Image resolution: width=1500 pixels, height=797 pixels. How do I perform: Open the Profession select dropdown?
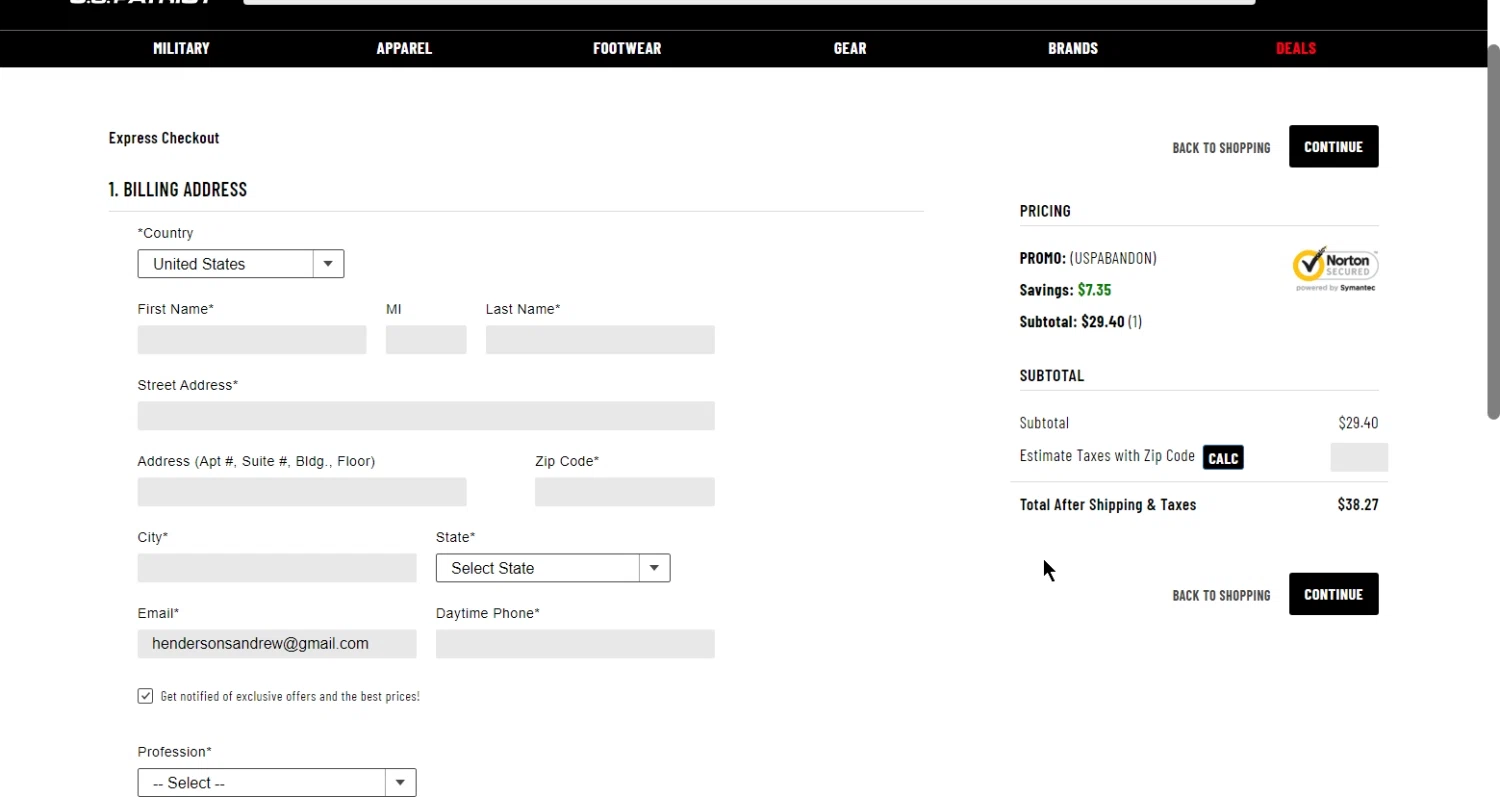tap(277, 783)
